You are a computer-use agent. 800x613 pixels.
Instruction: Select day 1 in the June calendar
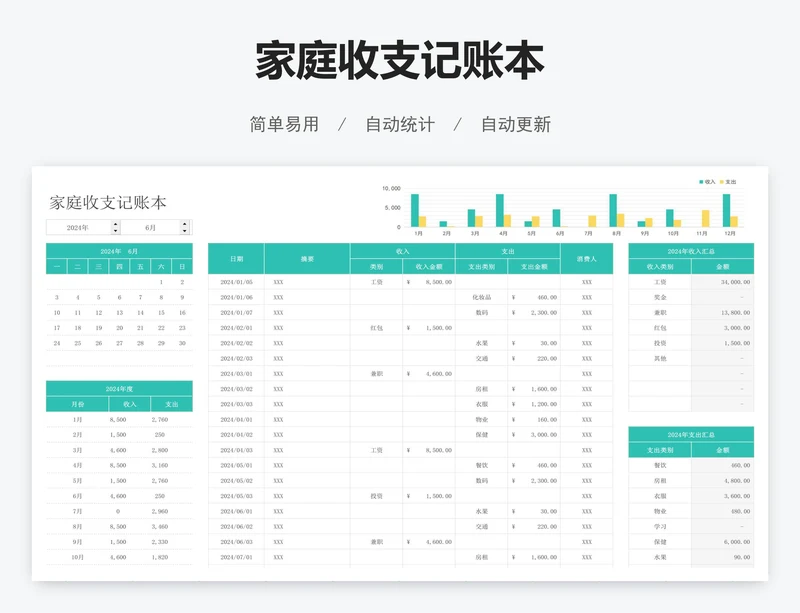161,282
